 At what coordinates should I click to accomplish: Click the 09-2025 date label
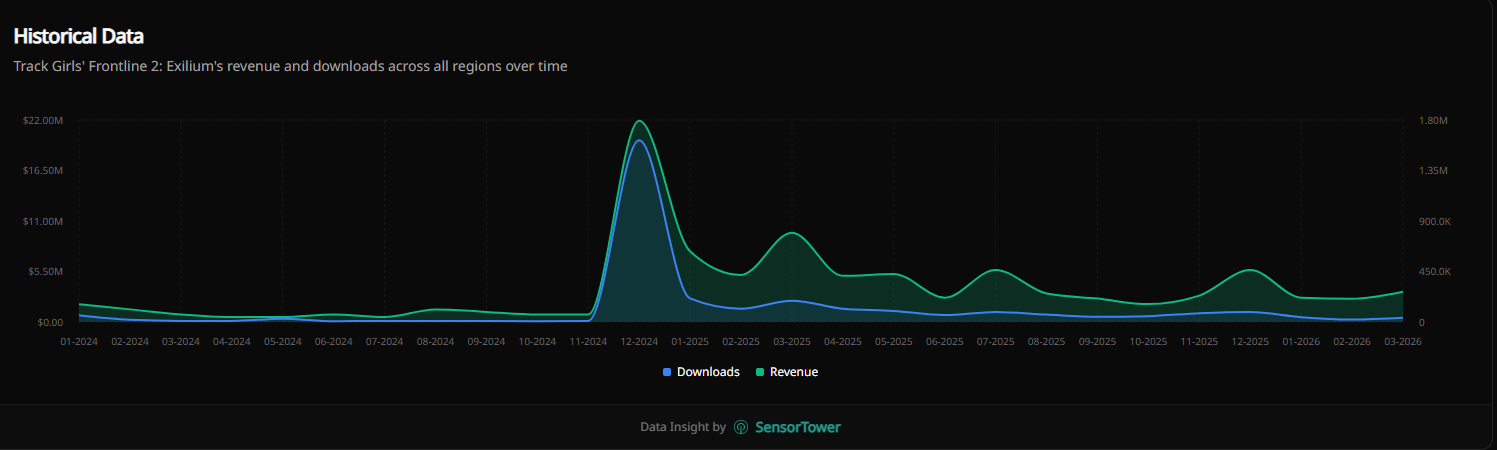point(1098,342)
